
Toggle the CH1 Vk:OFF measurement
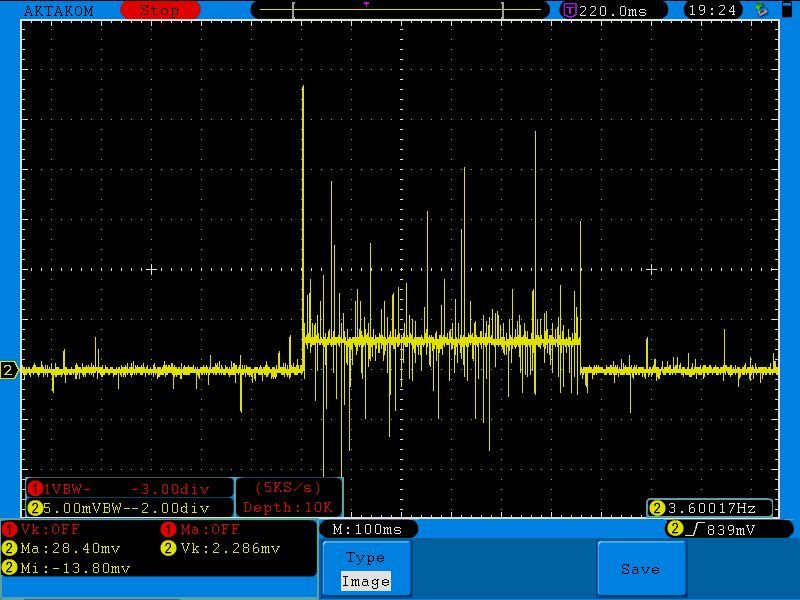pos(50,529)
